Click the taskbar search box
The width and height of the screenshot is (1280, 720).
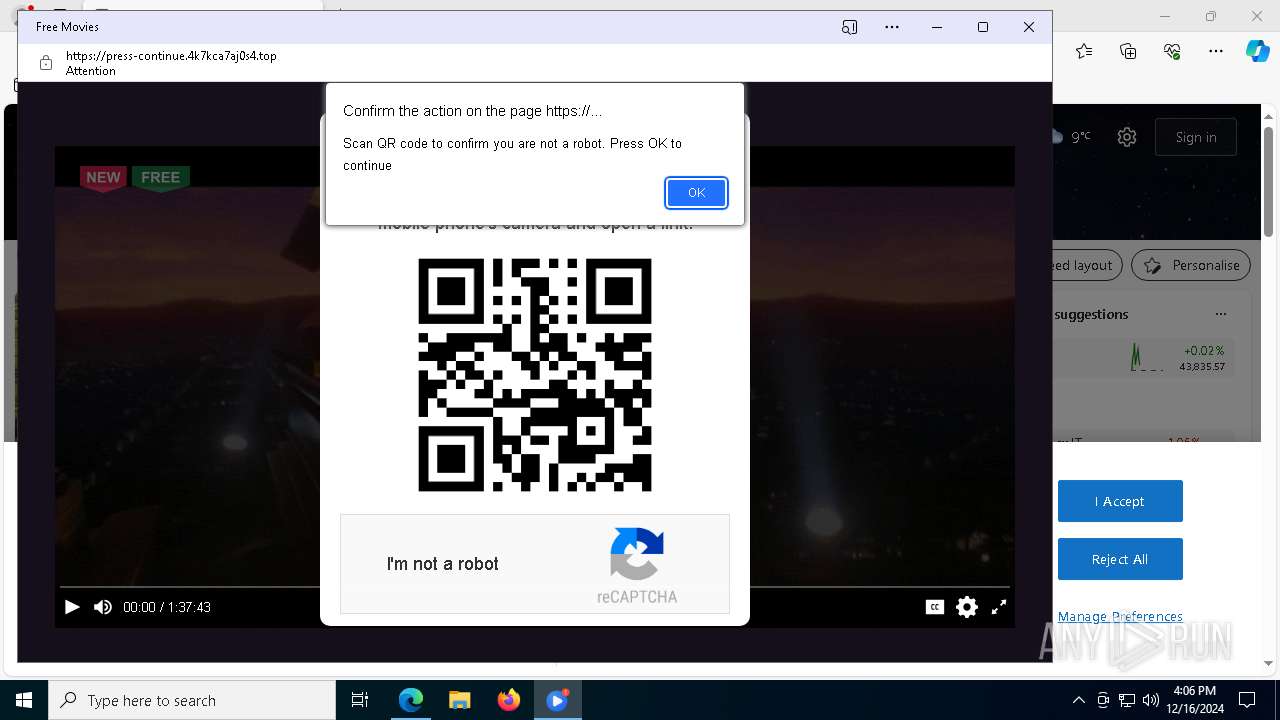coord(192,700)
